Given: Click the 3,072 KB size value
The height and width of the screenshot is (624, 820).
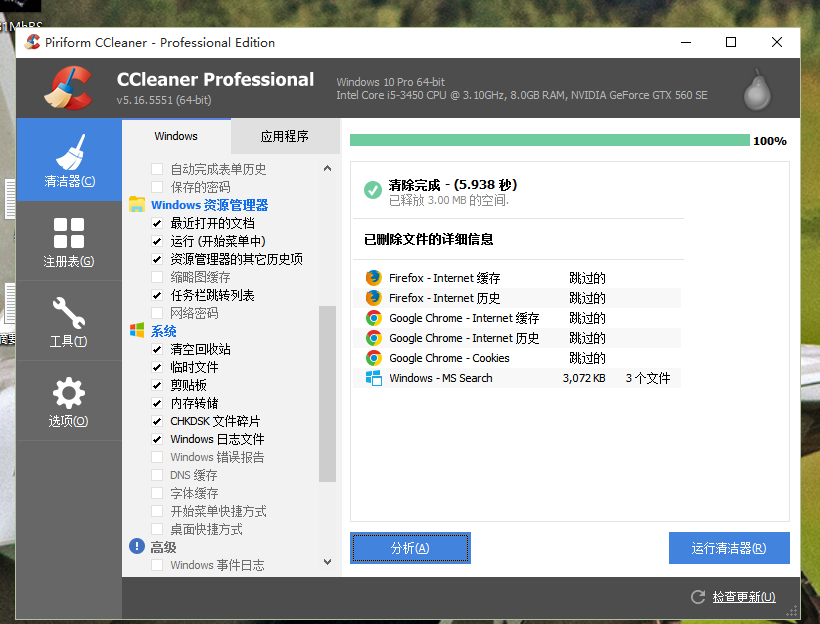Looking at the screenshot, I should [584, 378].
